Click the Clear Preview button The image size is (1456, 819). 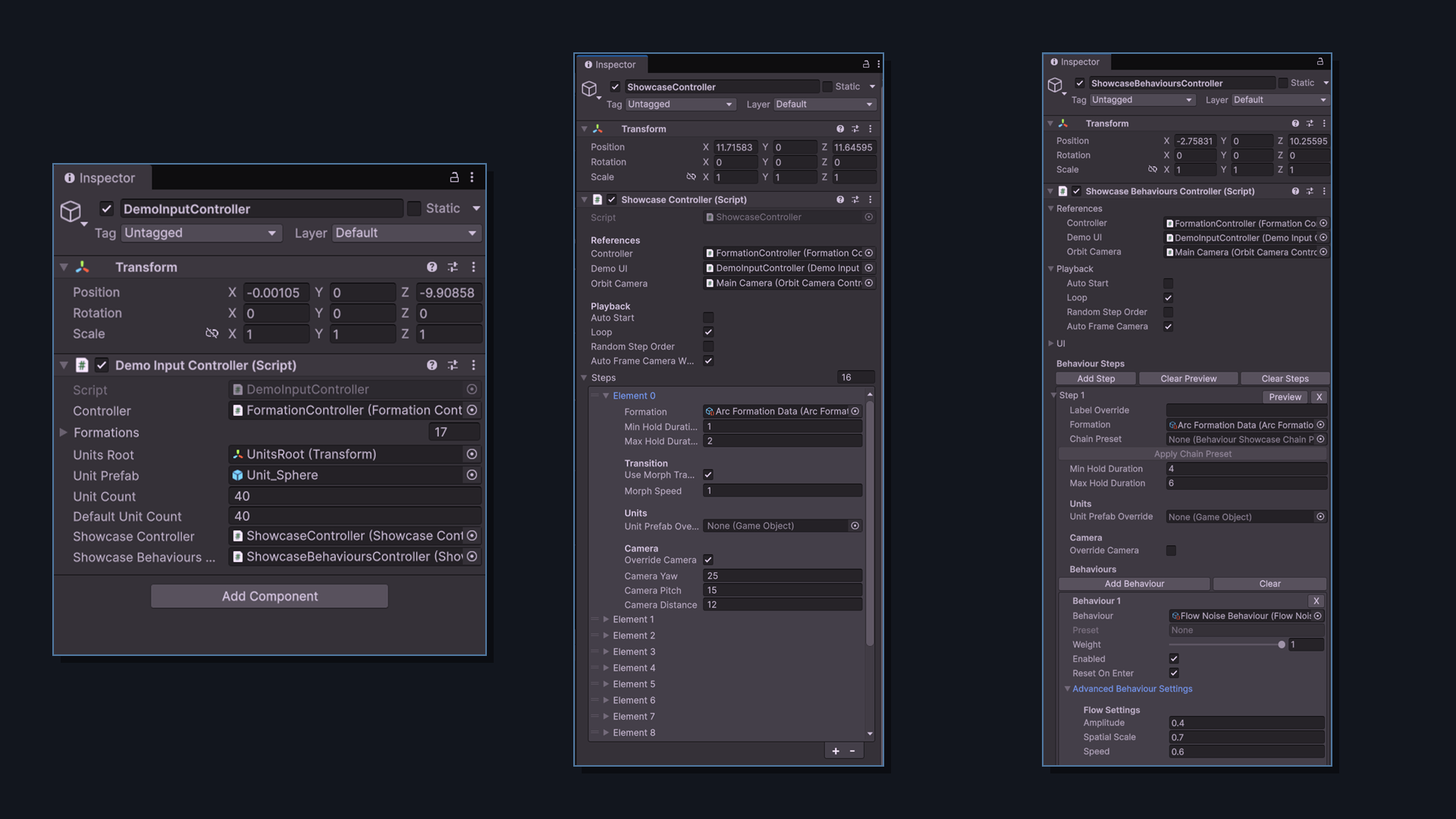click(1188, 378)
